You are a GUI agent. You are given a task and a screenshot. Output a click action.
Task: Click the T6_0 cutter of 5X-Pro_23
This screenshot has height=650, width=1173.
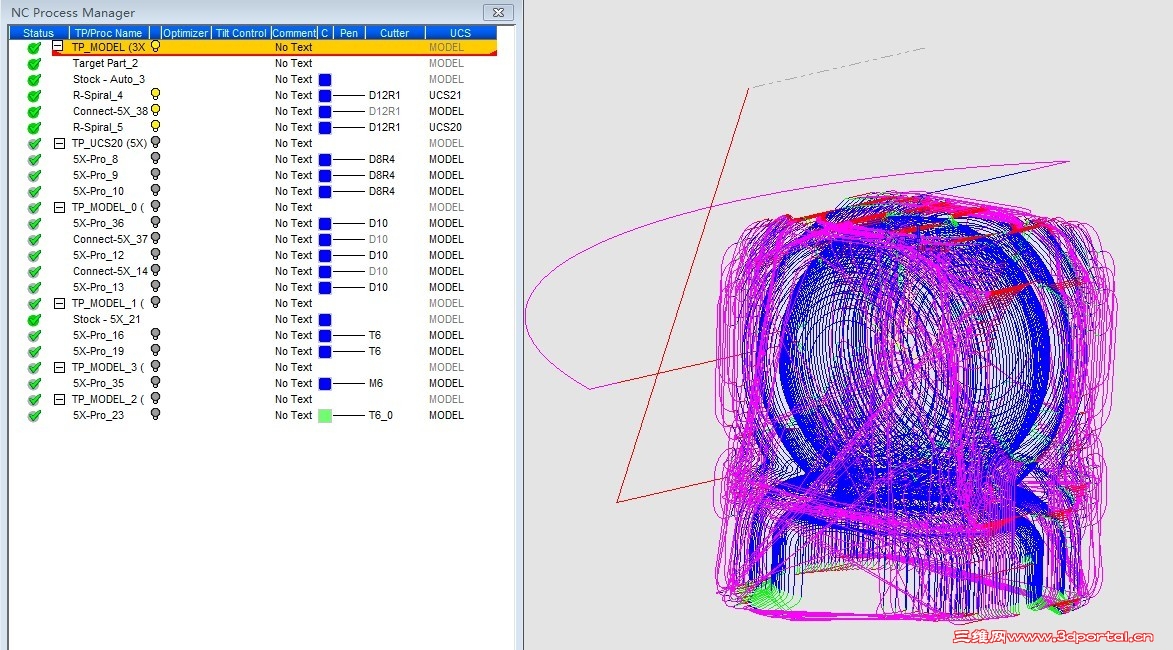[x=381, y=416]
